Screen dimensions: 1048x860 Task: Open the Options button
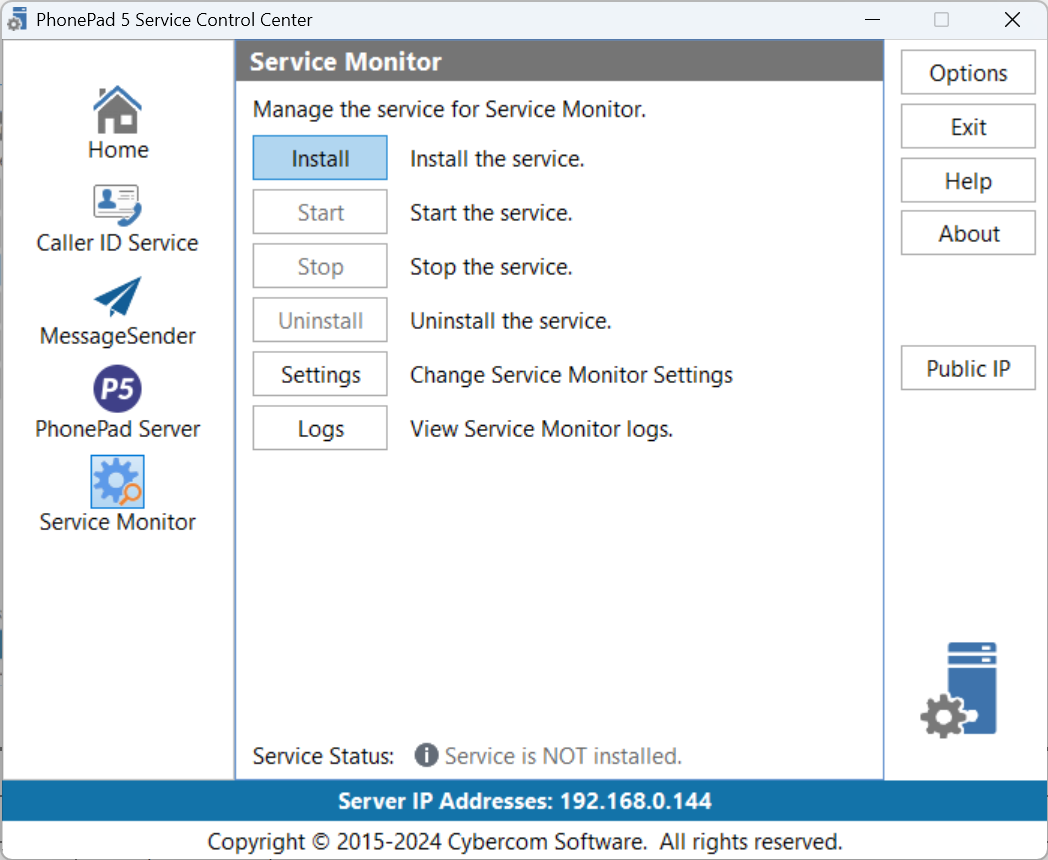coord(968,72)
